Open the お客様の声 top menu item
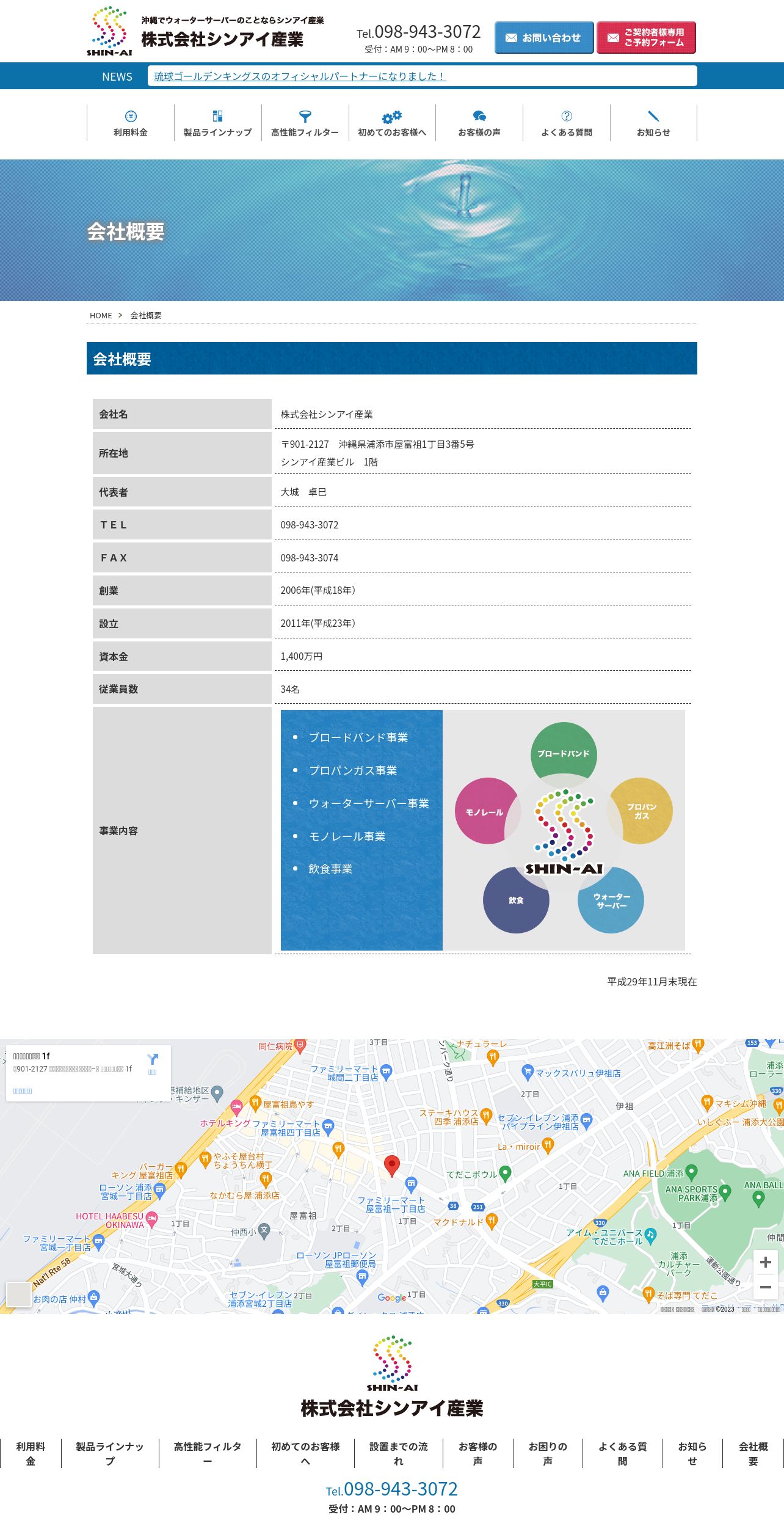 pyautogui.click(x=479, y=123)
